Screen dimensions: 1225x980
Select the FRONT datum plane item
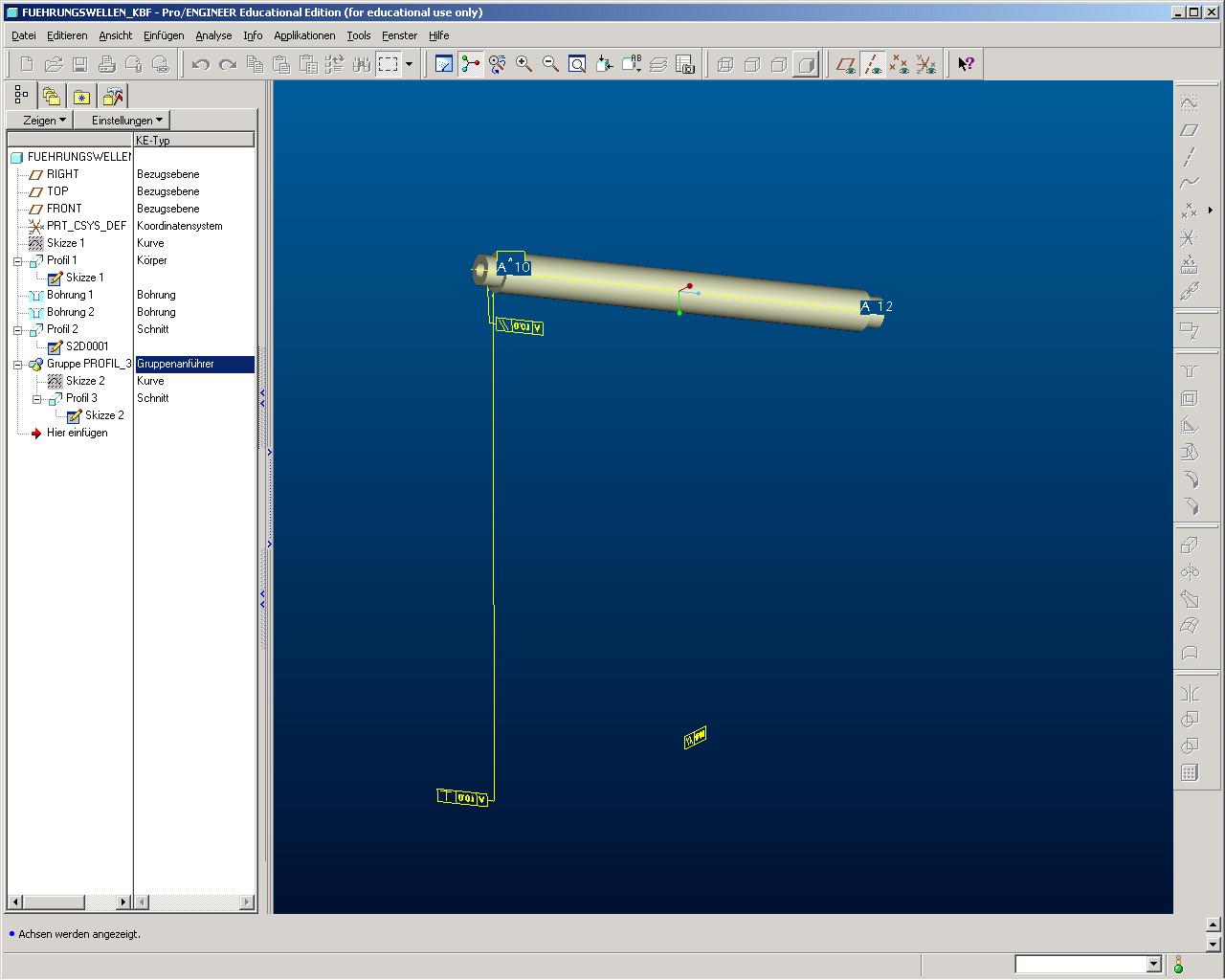(64, 209)
